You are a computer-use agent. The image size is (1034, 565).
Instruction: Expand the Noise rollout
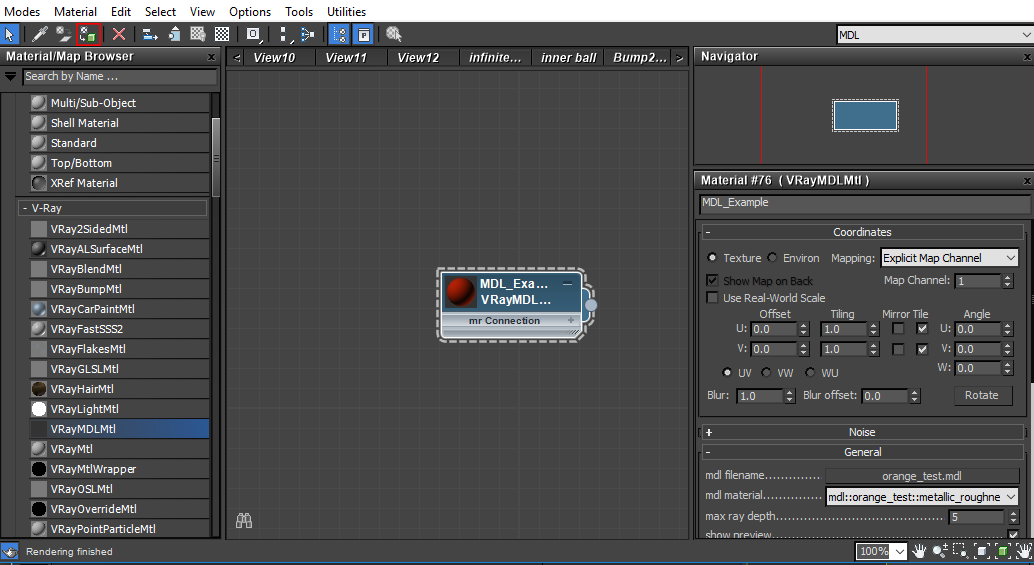[x=861, y=432]
